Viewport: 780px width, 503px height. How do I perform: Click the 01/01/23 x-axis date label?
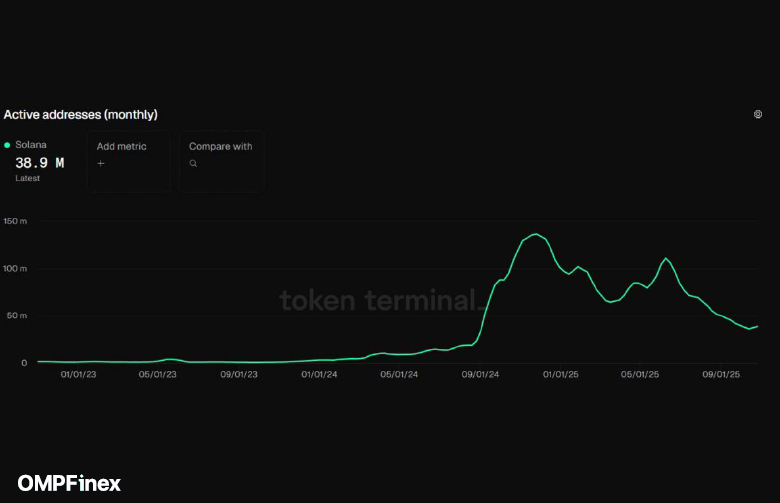[x=78, y=375]
